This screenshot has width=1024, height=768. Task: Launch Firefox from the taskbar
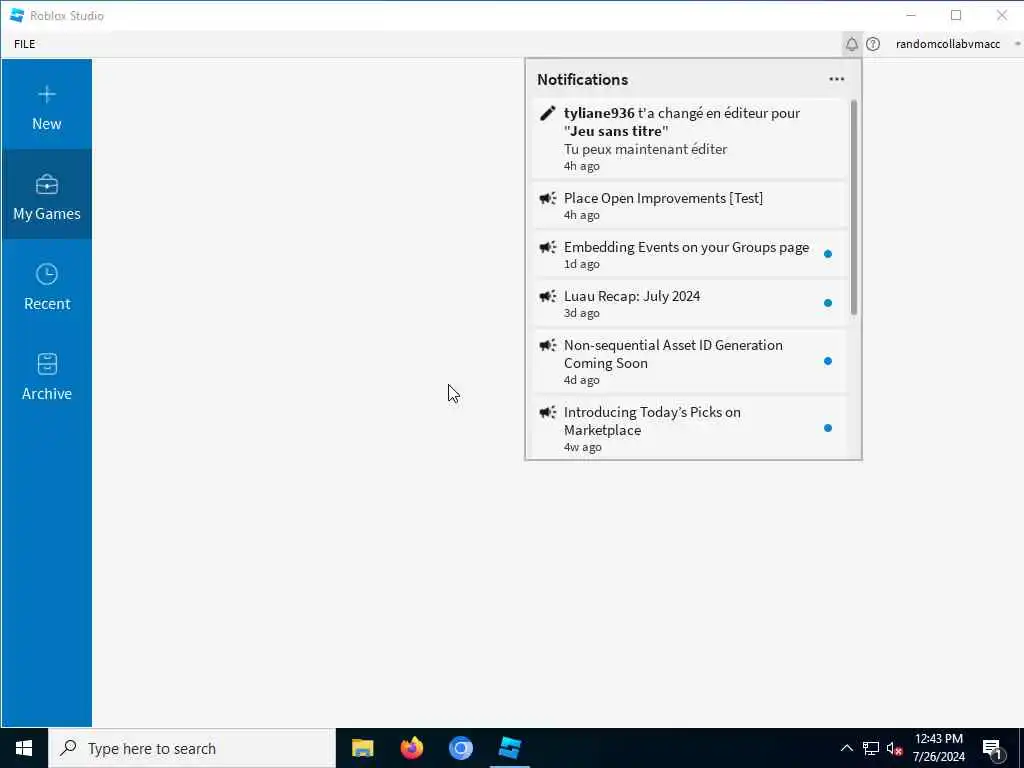tap(411, 748)
